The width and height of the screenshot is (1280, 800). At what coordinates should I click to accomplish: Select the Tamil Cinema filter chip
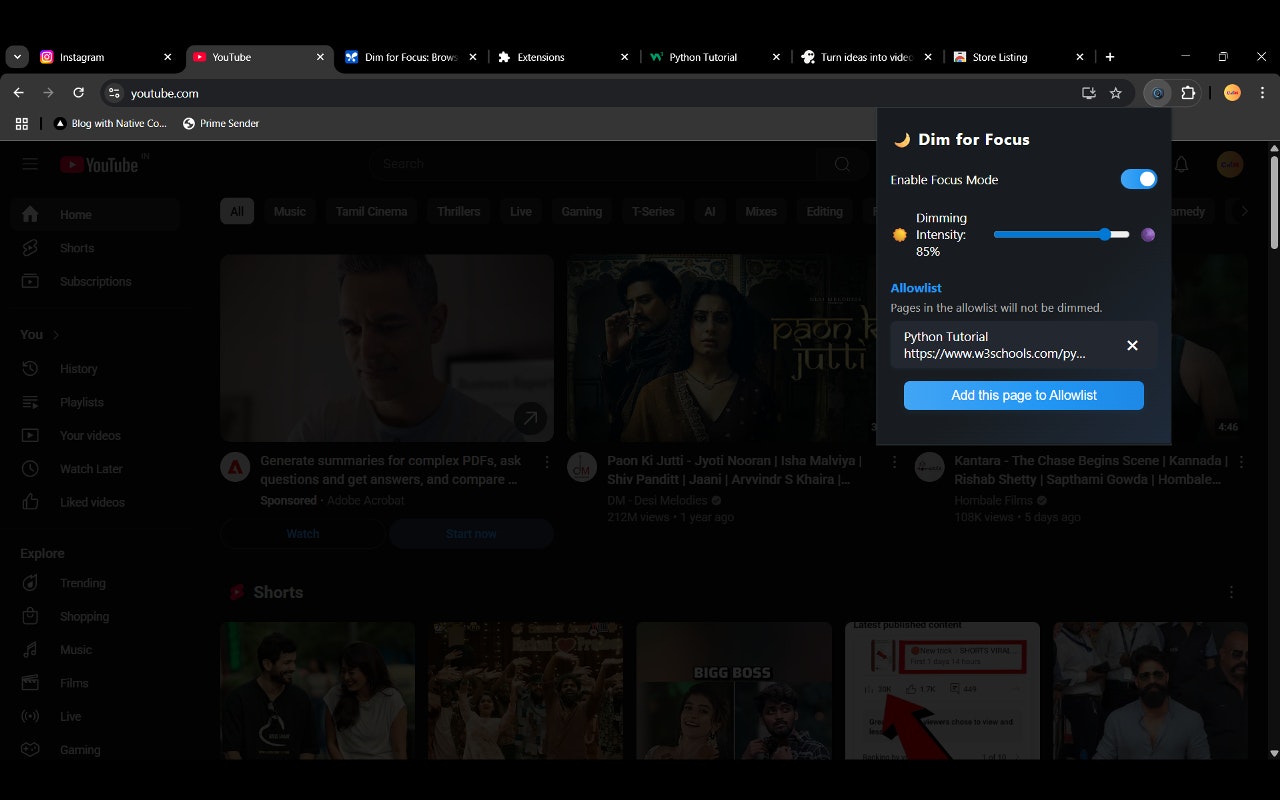click(x=371, y=211)
